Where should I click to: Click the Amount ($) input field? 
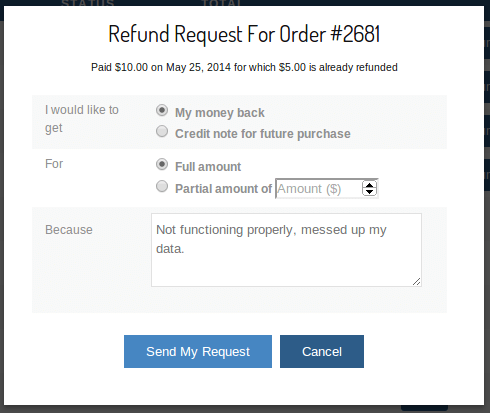319,189
